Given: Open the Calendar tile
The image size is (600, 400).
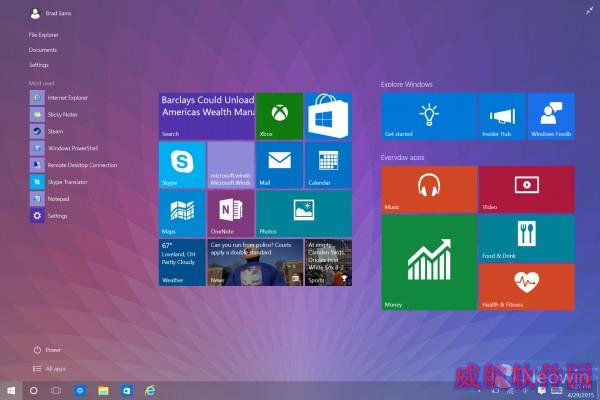Looking at the screenshot, I should [x=328, y=165].
